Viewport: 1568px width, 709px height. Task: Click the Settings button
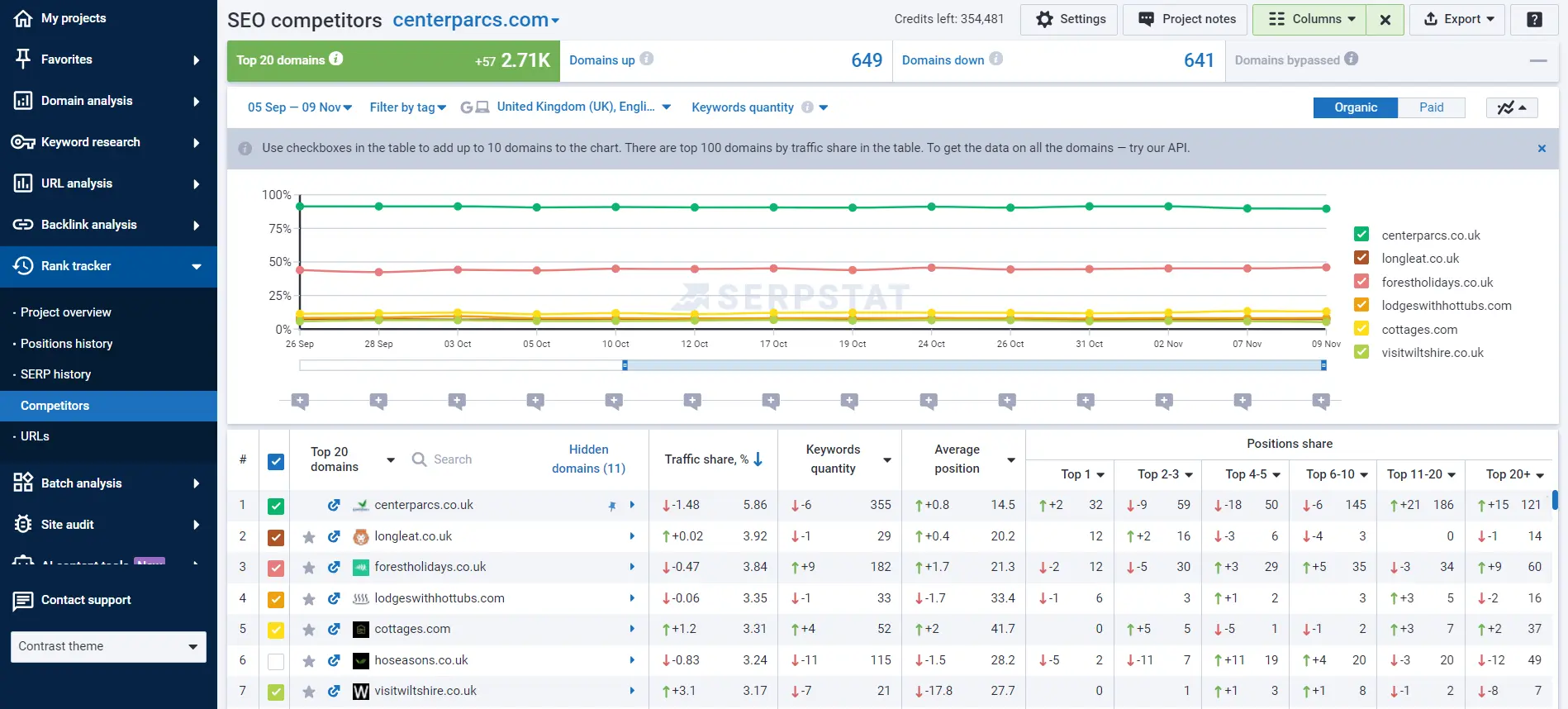click(x=1069, y=19)
